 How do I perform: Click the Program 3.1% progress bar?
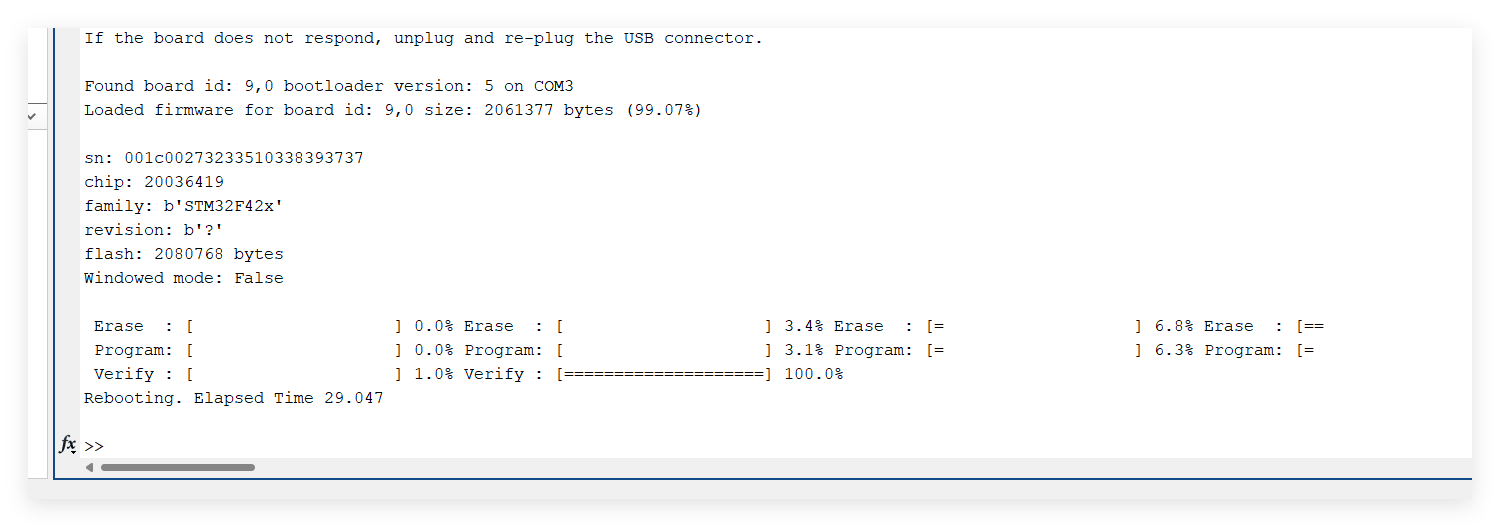click(x=664, y=350)
